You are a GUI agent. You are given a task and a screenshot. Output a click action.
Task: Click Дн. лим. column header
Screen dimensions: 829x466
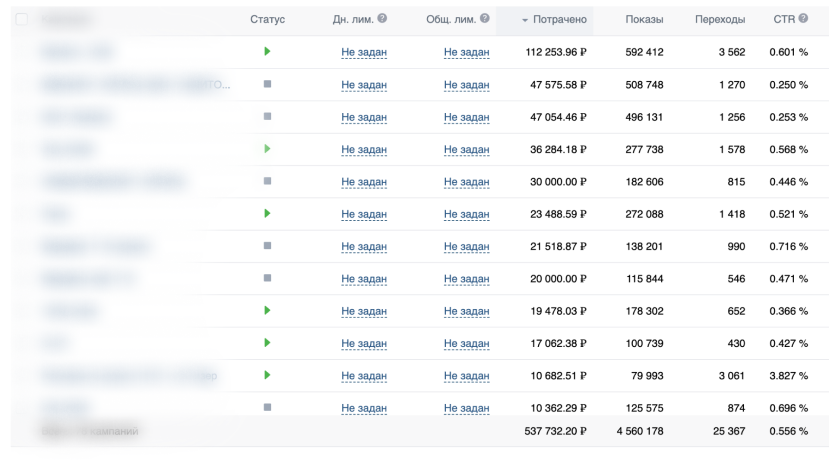click(353, 20)
